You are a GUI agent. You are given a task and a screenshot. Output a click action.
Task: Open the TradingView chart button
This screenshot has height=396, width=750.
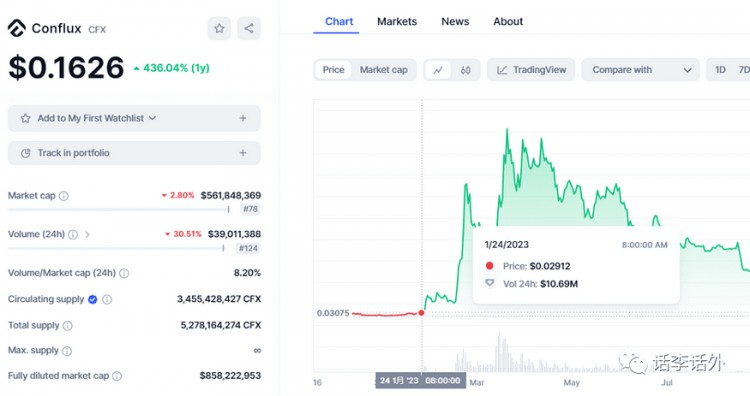click(x=531, y=70)
